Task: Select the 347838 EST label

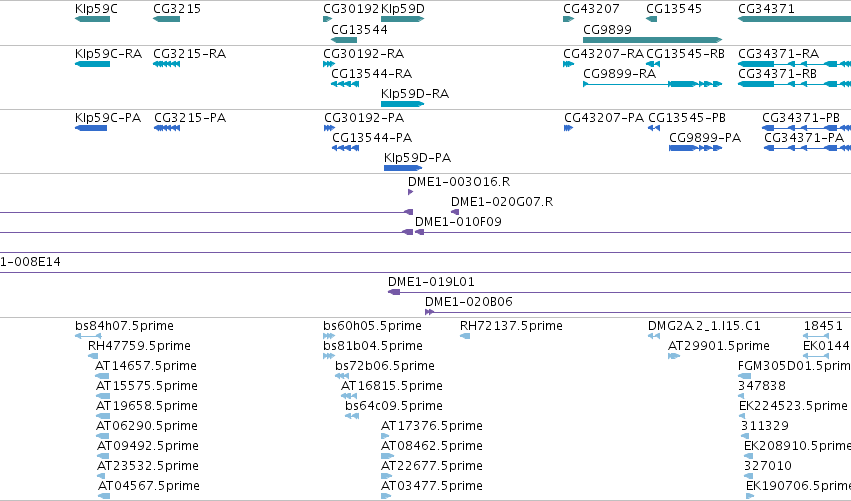Action: (x=762, y=386)
